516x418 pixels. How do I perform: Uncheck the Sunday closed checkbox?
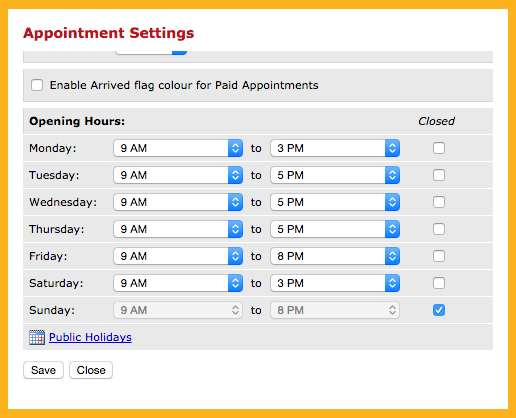coord(439,310)
